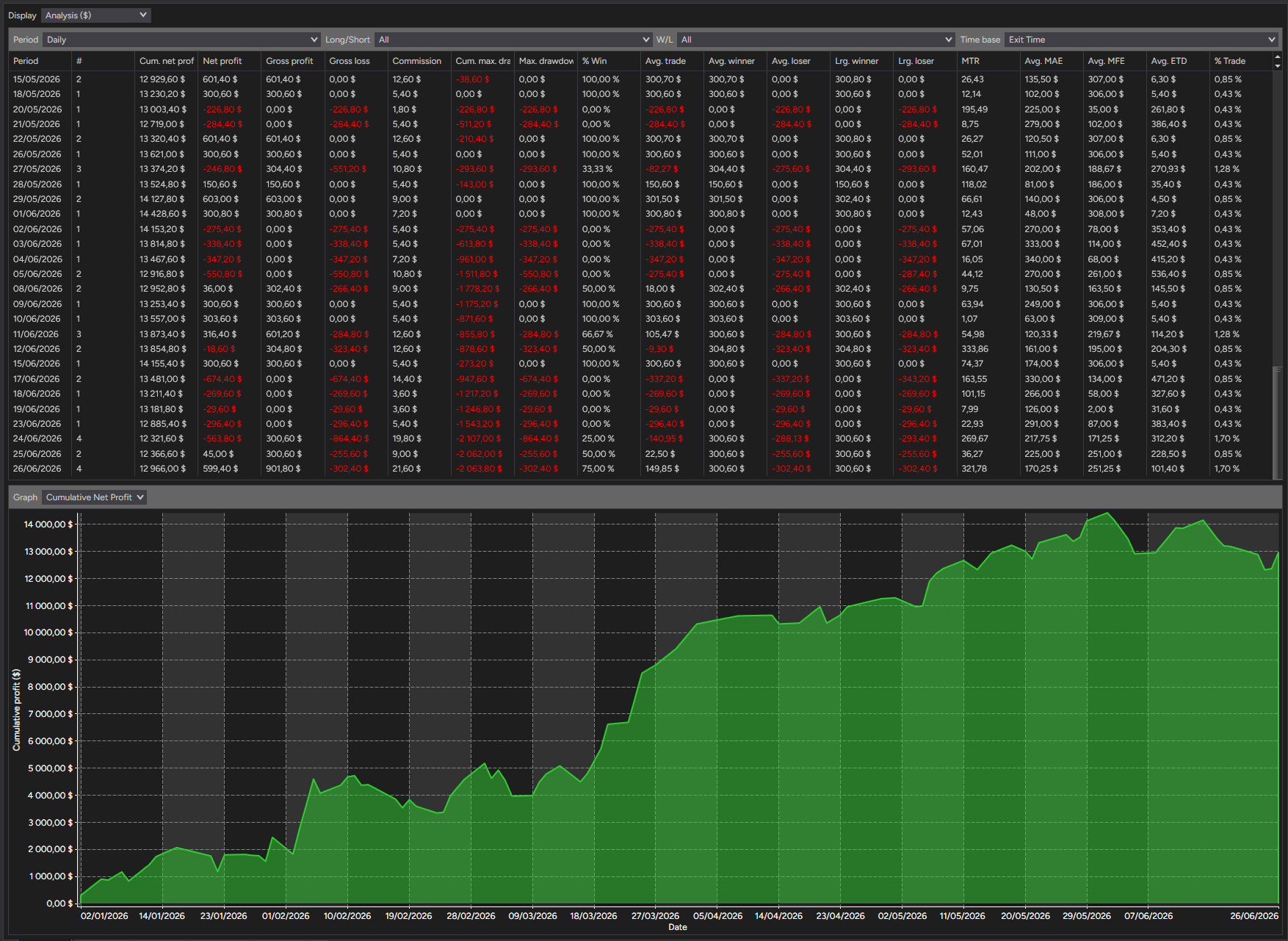The width and height of the screenshot is (1288, 941).
Task: Open the Period dropdown set to Daily
Action: (x=181, y=40)
